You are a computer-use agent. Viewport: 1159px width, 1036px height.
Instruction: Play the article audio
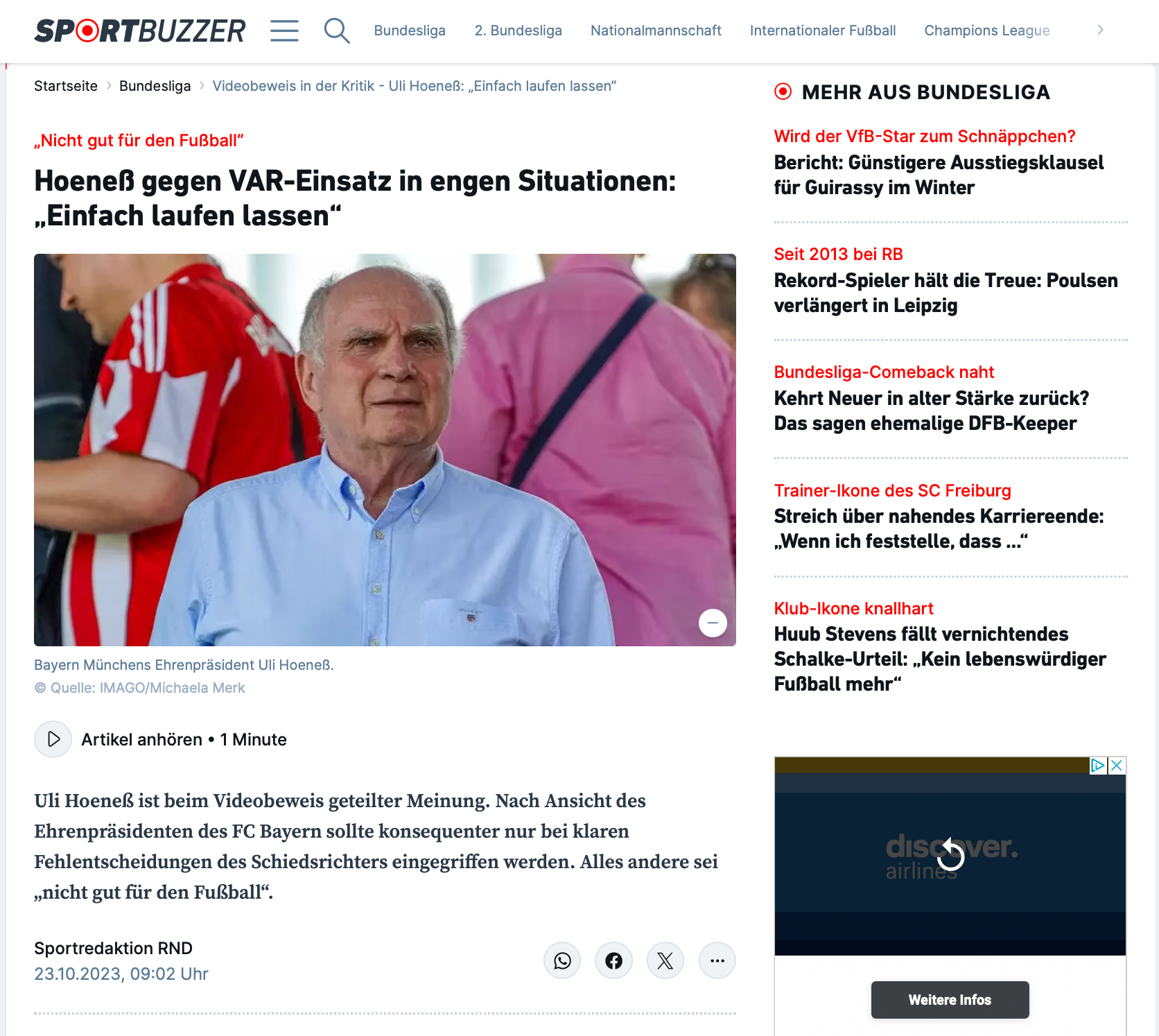pyautogui.click(x=53, y=739)
